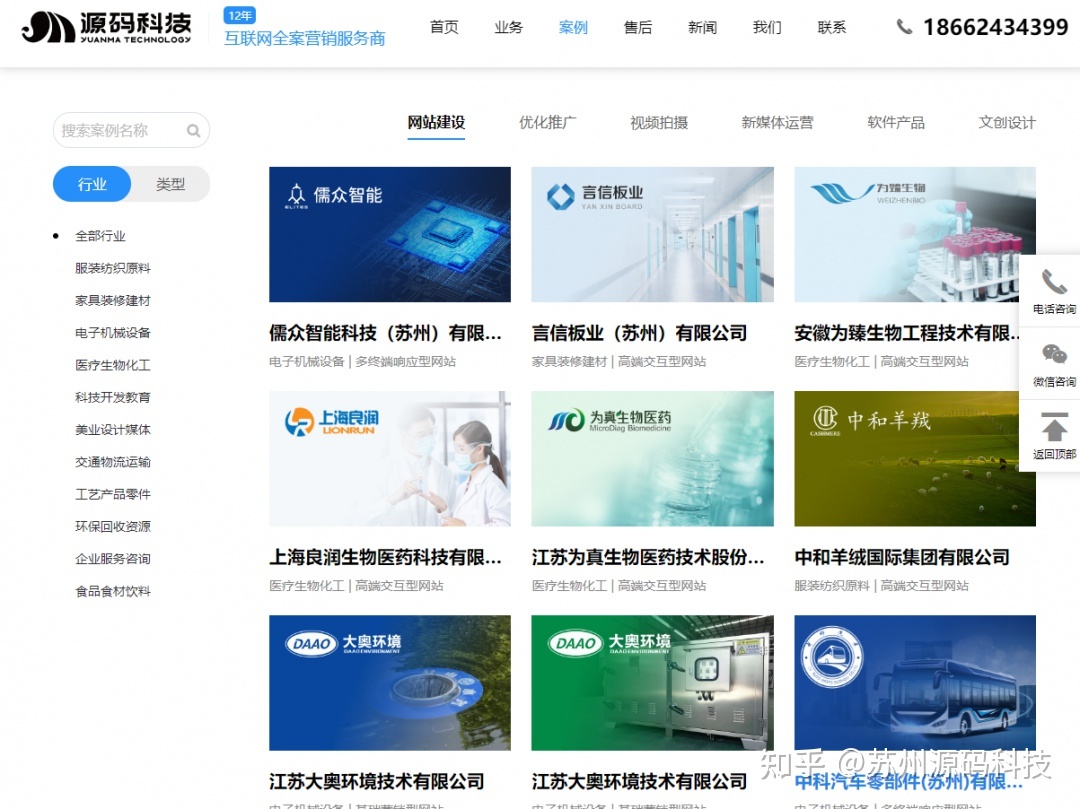
Task: Open the 为臻生物 case thumbnail
Action: [x=915, y=234]
